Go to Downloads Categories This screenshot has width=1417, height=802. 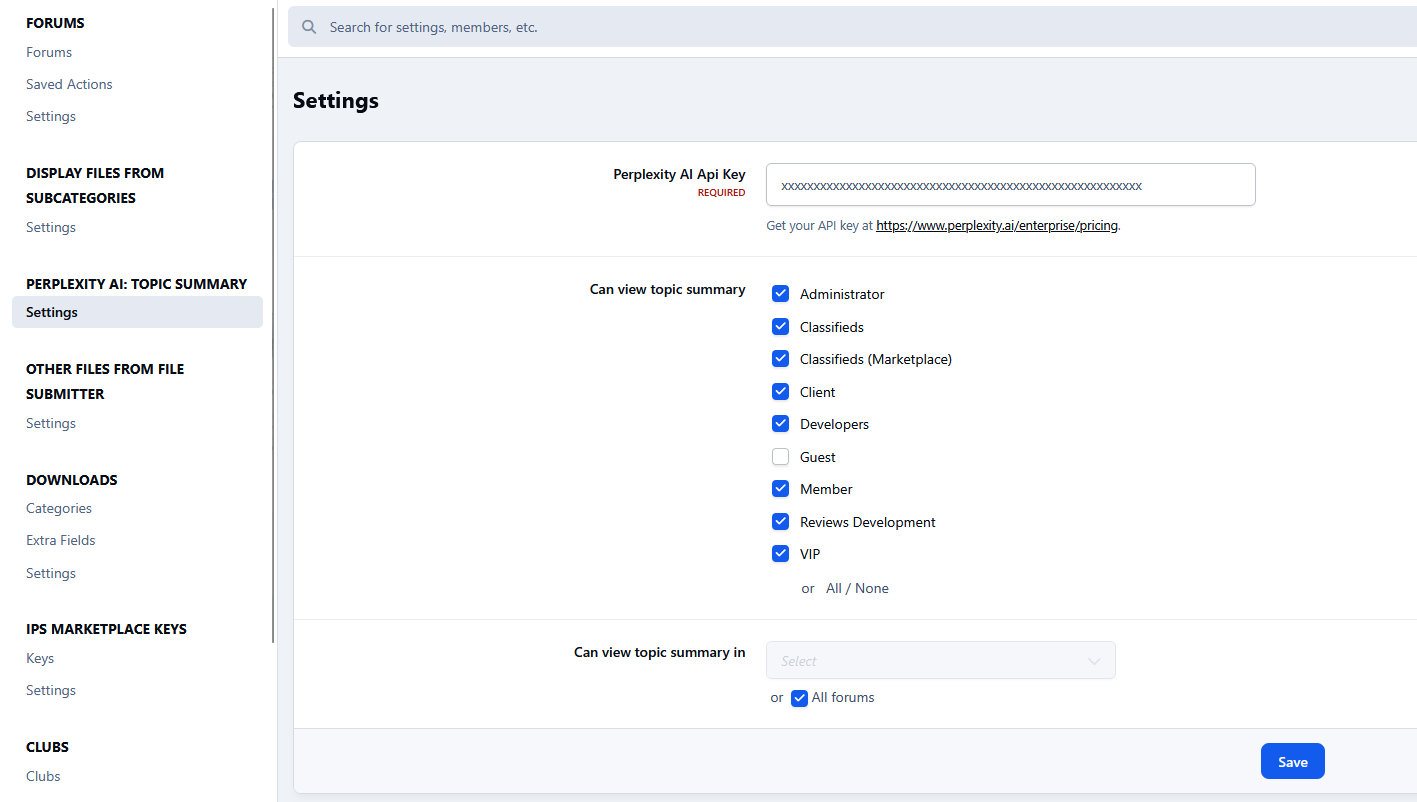(59, 508)
